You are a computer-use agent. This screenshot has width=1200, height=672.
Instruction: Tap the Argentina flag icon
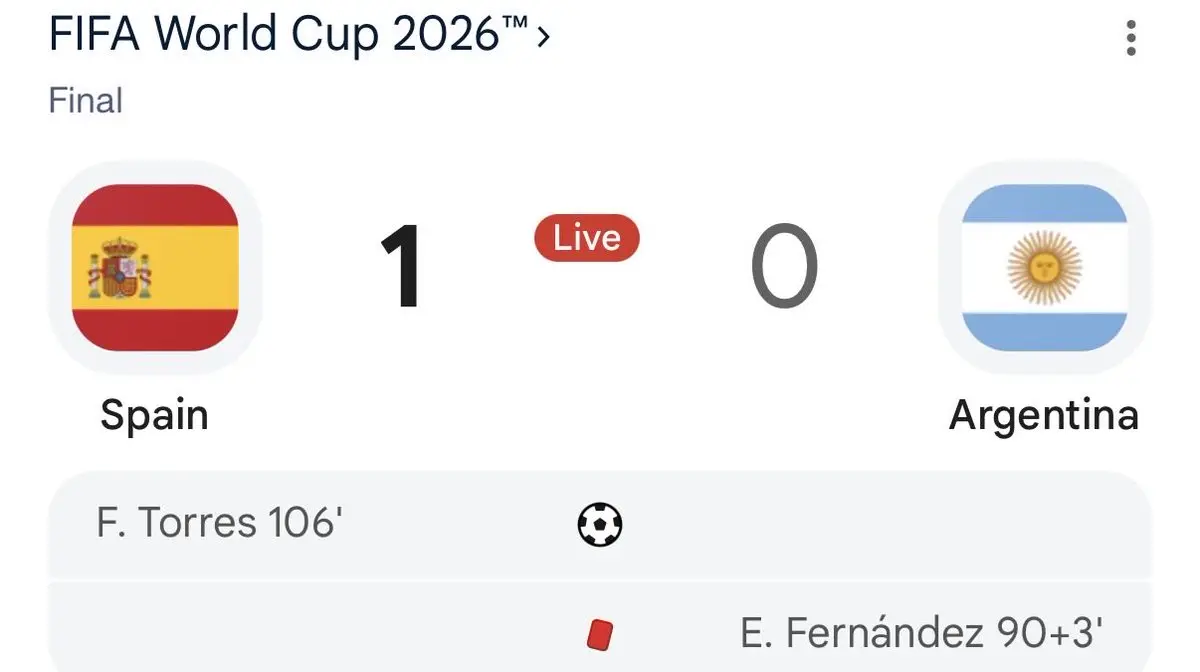(1044, 268)
